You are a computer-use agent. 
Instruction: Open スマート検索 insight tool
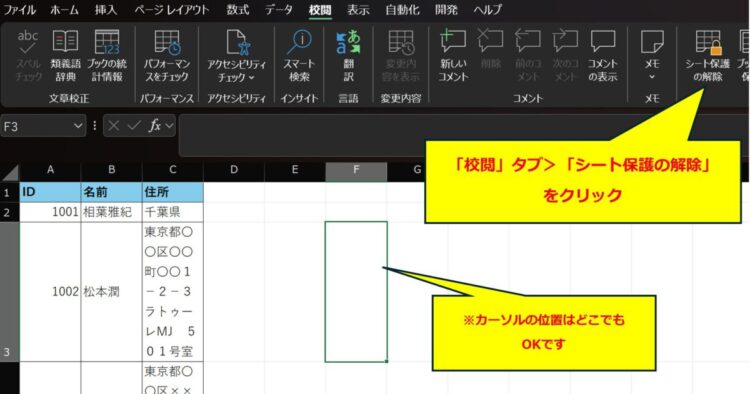(299, 55)
